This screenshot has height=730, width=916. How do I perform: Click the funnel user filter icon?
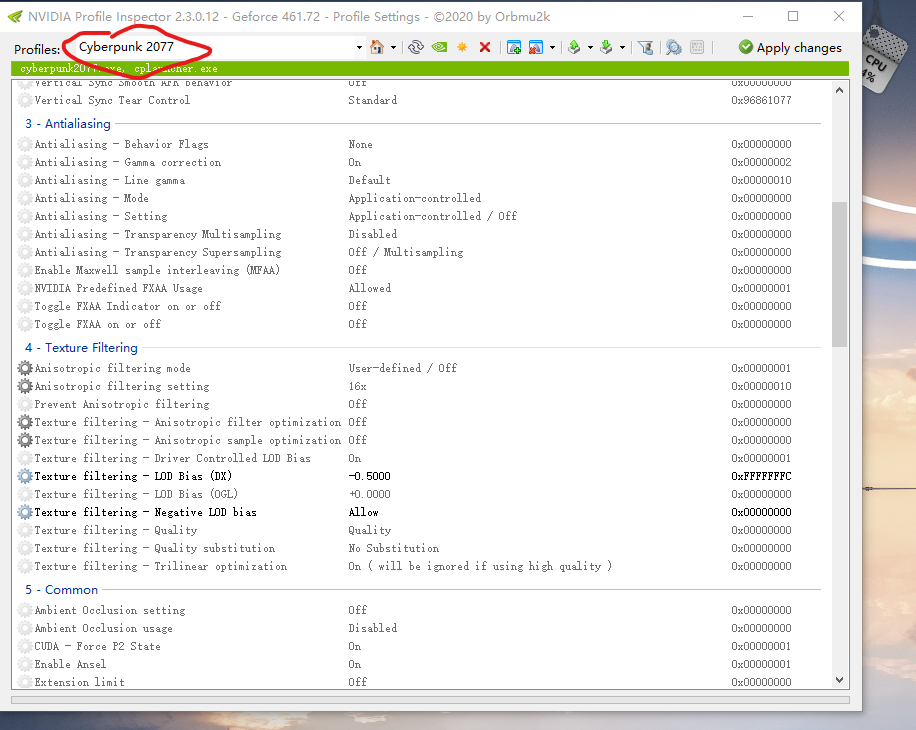[646, 47]
